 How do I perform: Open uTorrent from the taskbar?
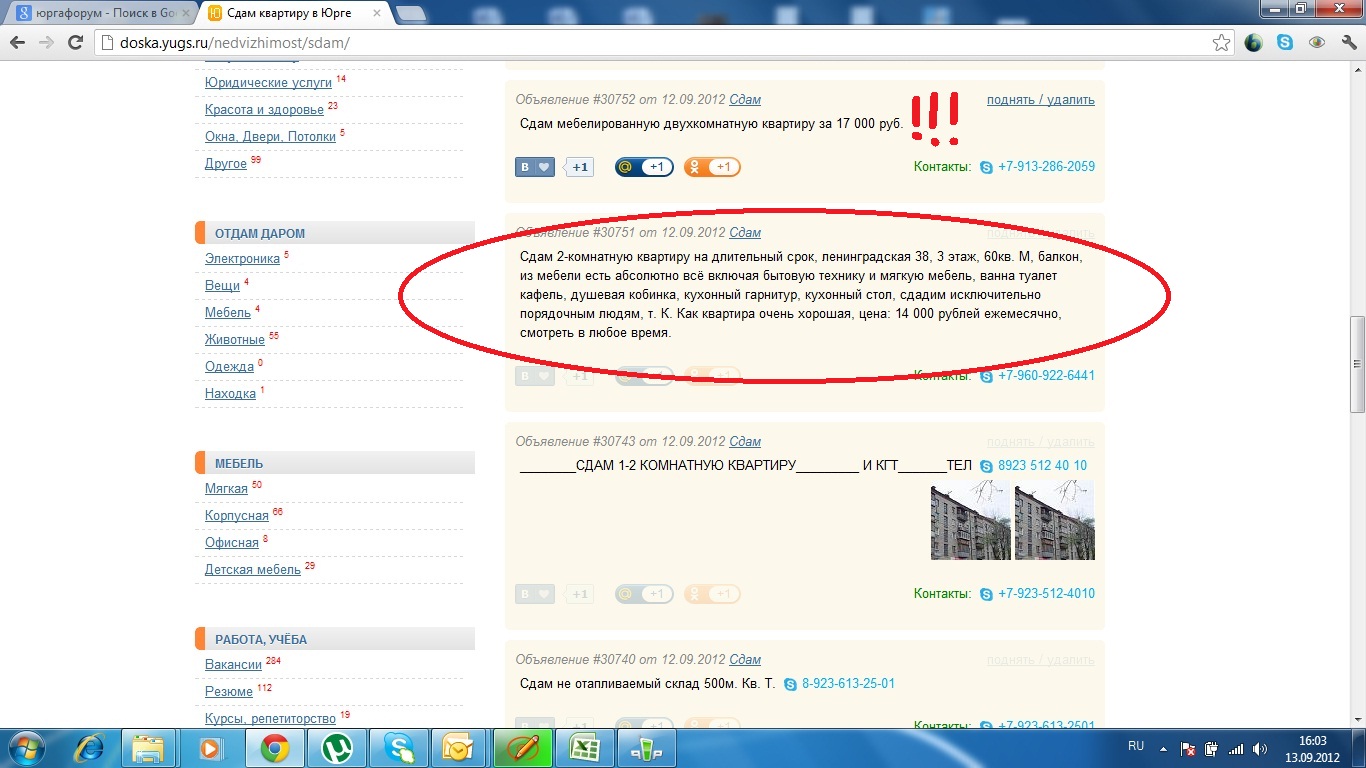[x=337, y=748]
